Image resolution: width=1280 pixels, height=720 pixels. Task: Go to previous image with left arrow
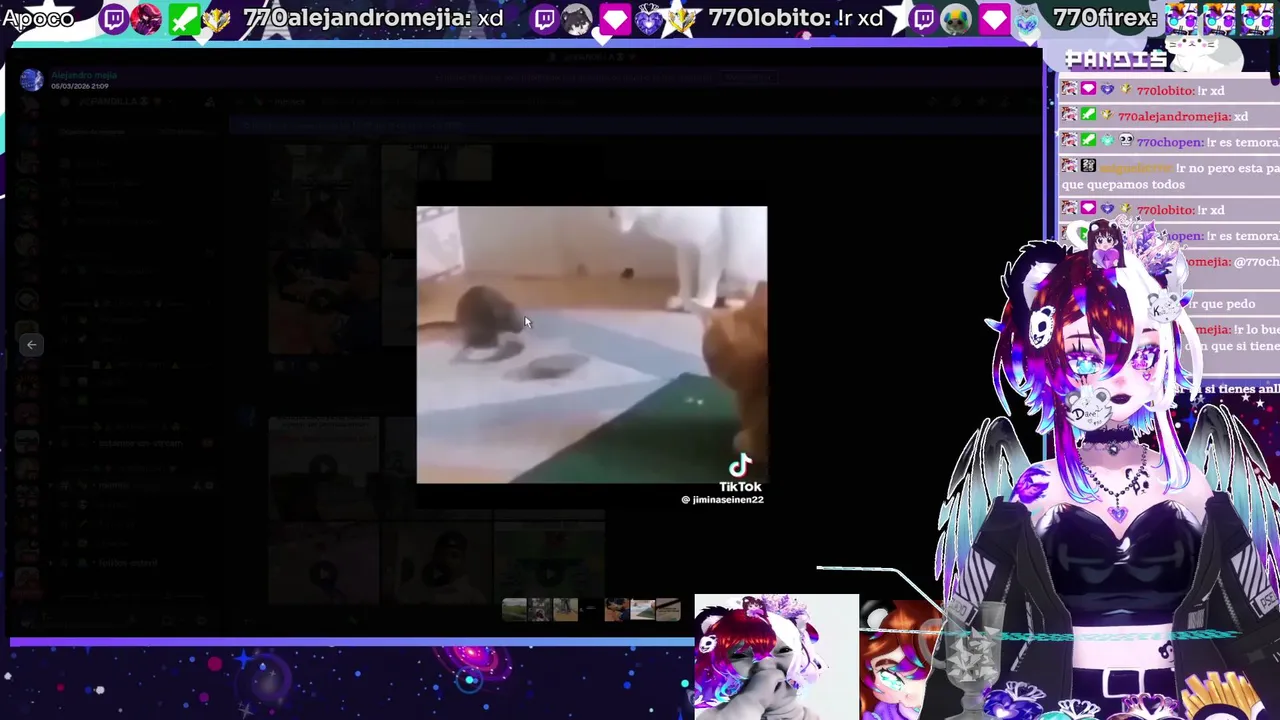[x=31, y=344]
